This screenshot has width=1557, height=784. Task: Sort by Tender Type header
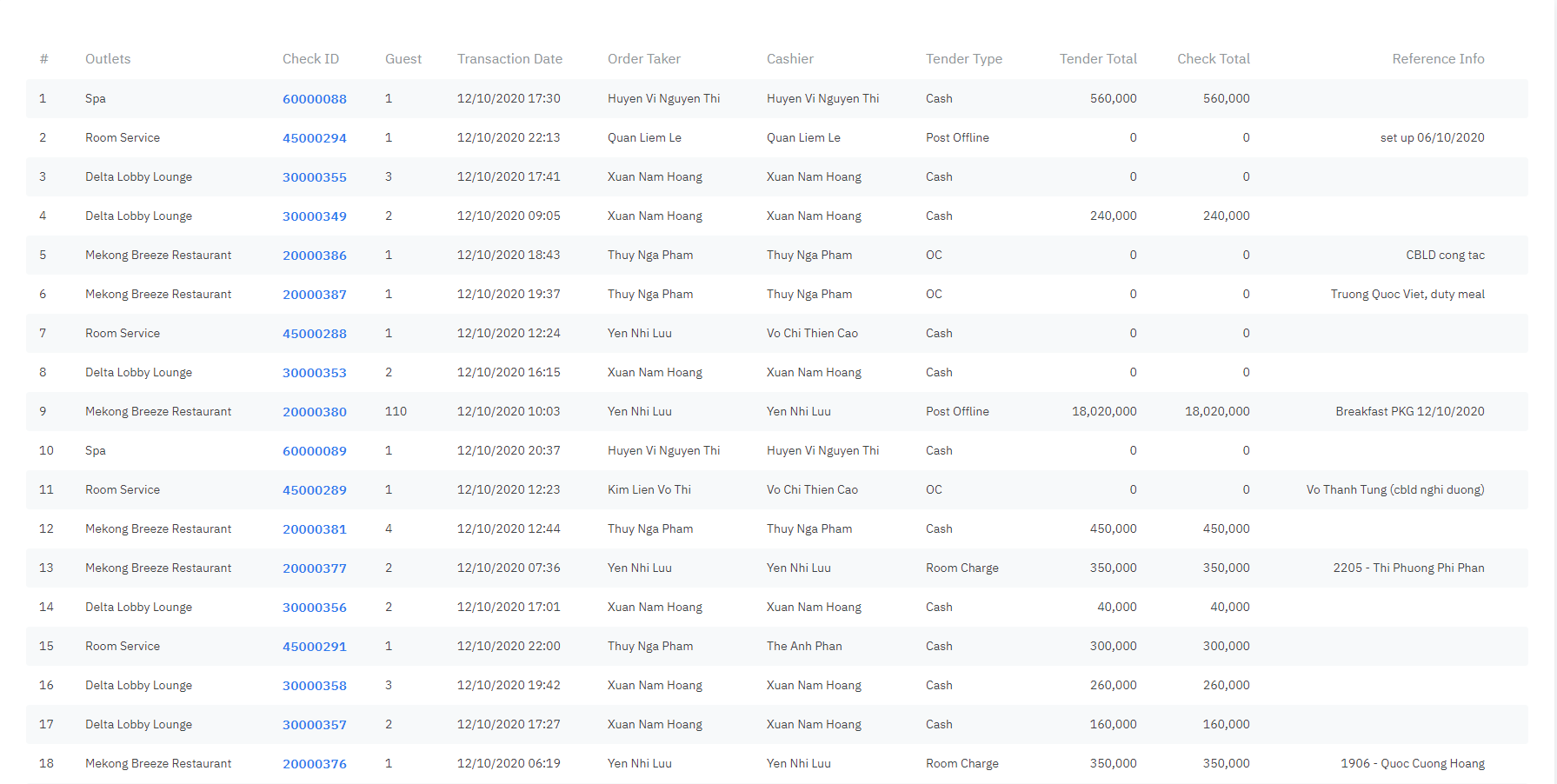tap(963, 59)
